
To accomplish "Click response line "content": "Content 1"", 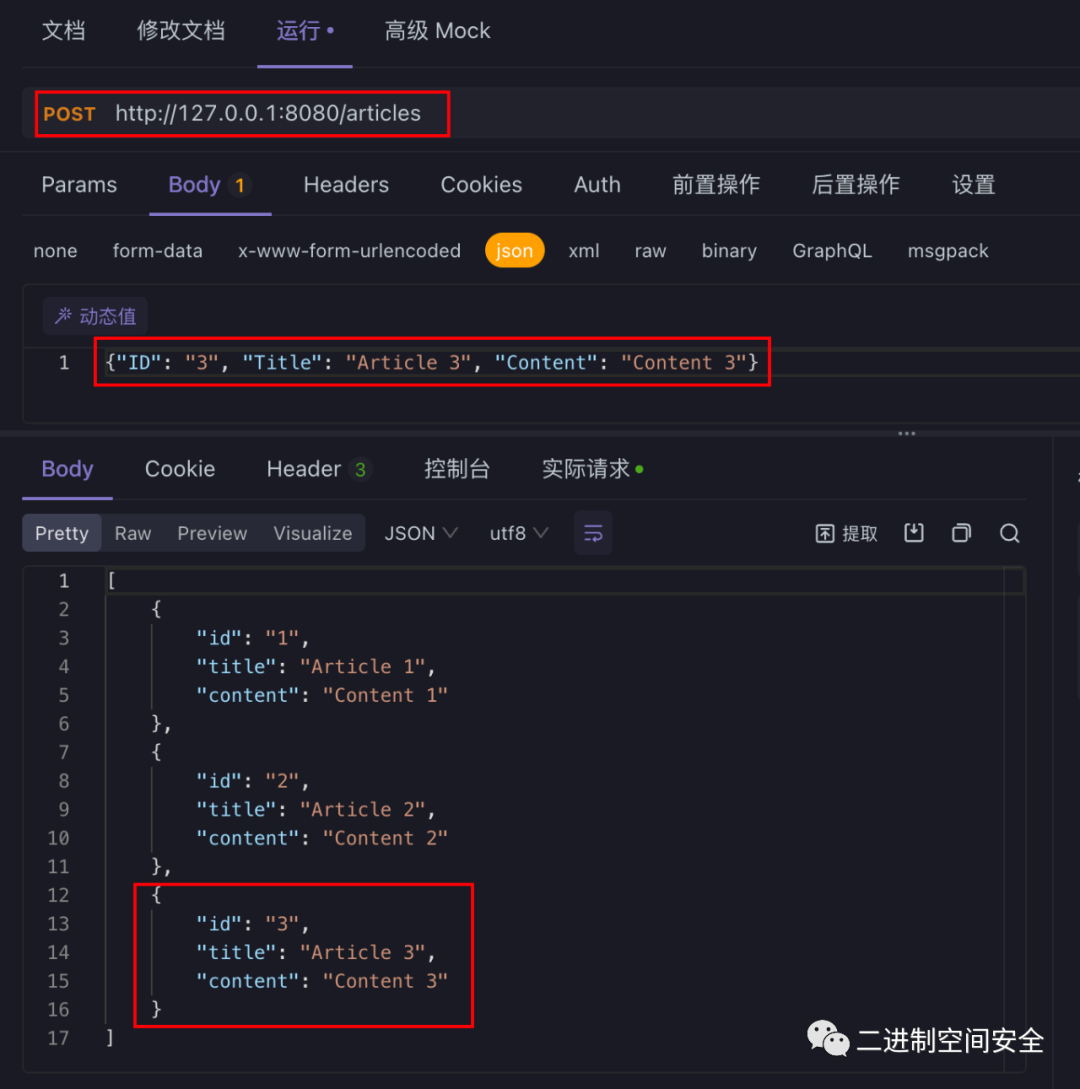I will point(322,695).
